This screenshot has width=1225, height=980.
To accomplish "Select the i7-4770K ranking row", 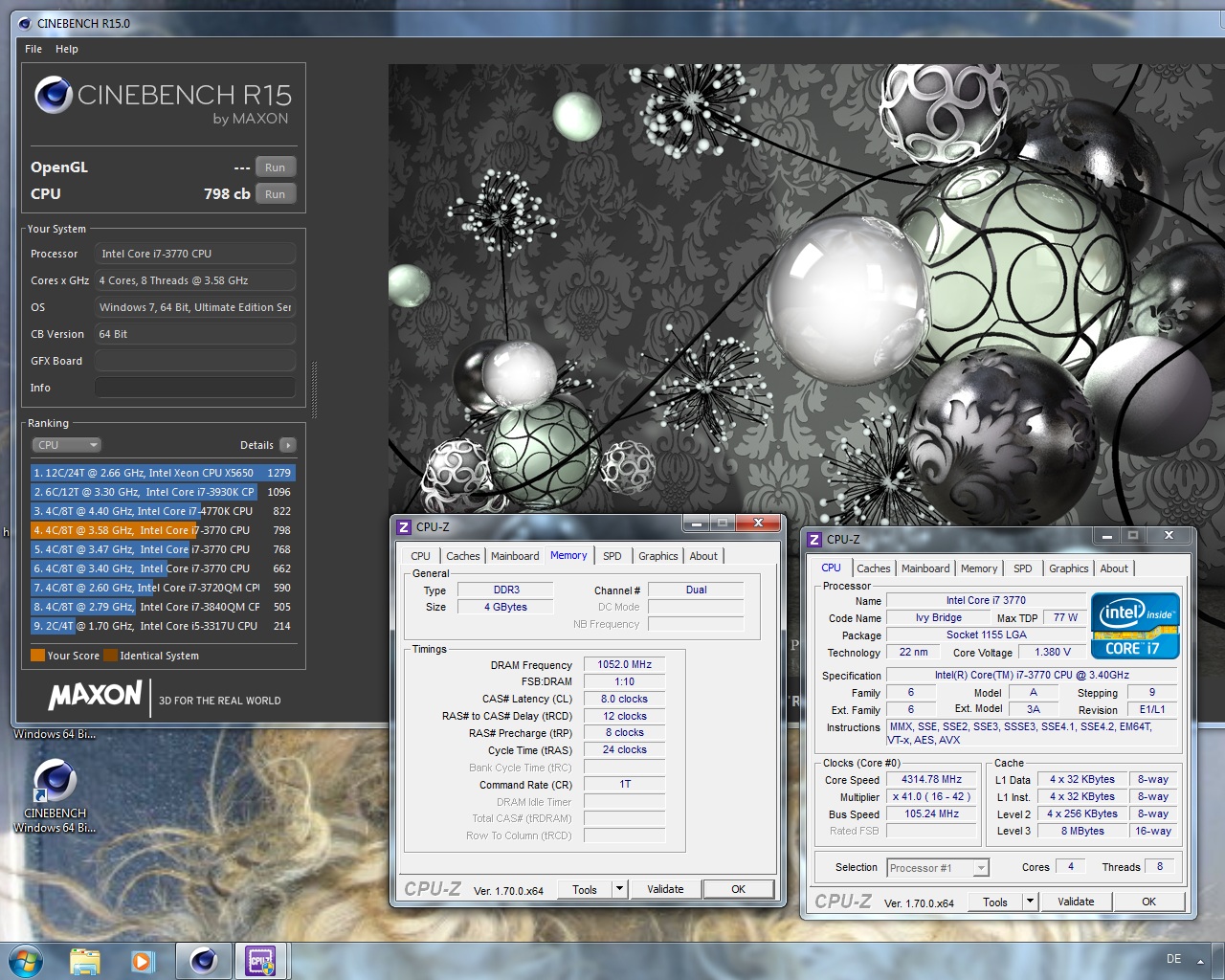I will tap(163, 511).
